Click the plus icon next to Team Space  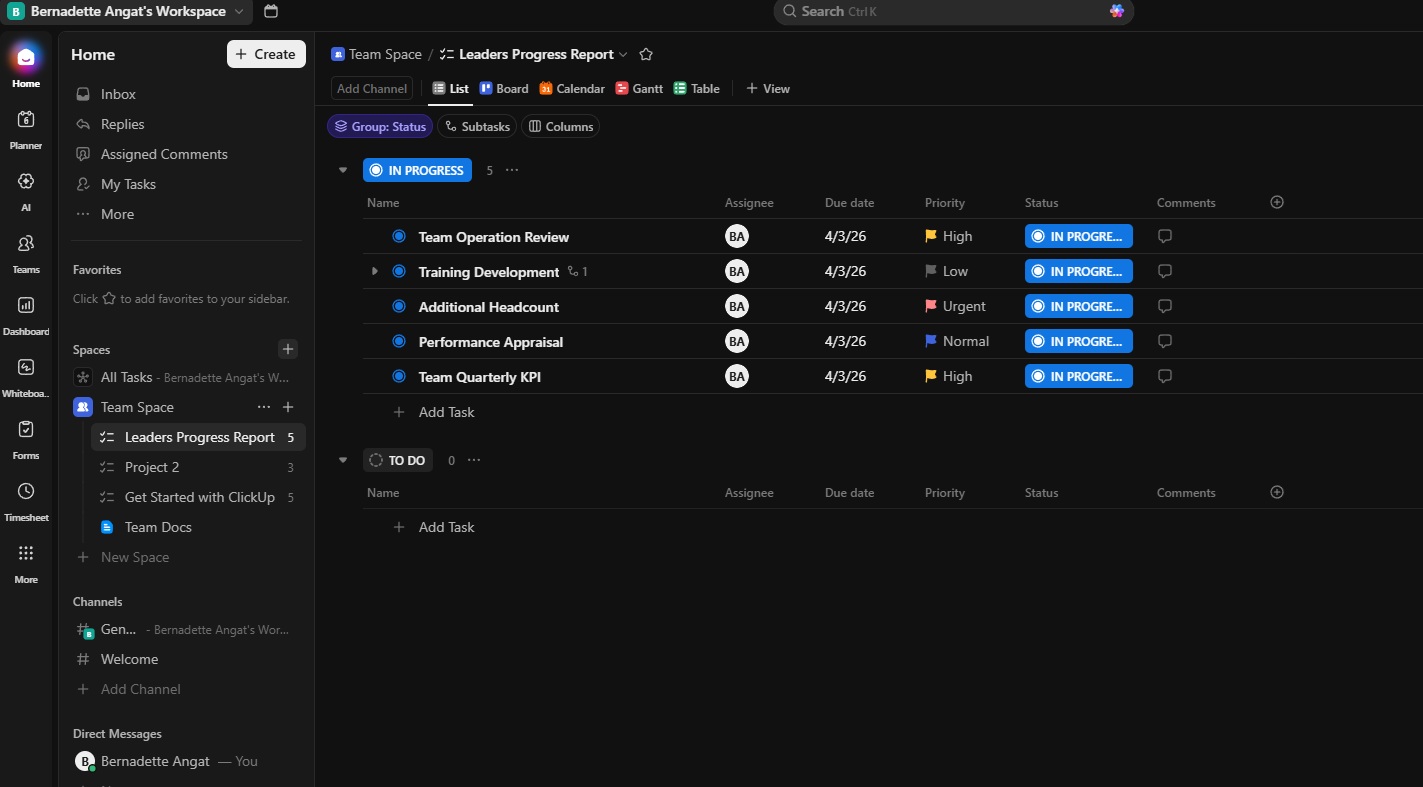[288, 407]
